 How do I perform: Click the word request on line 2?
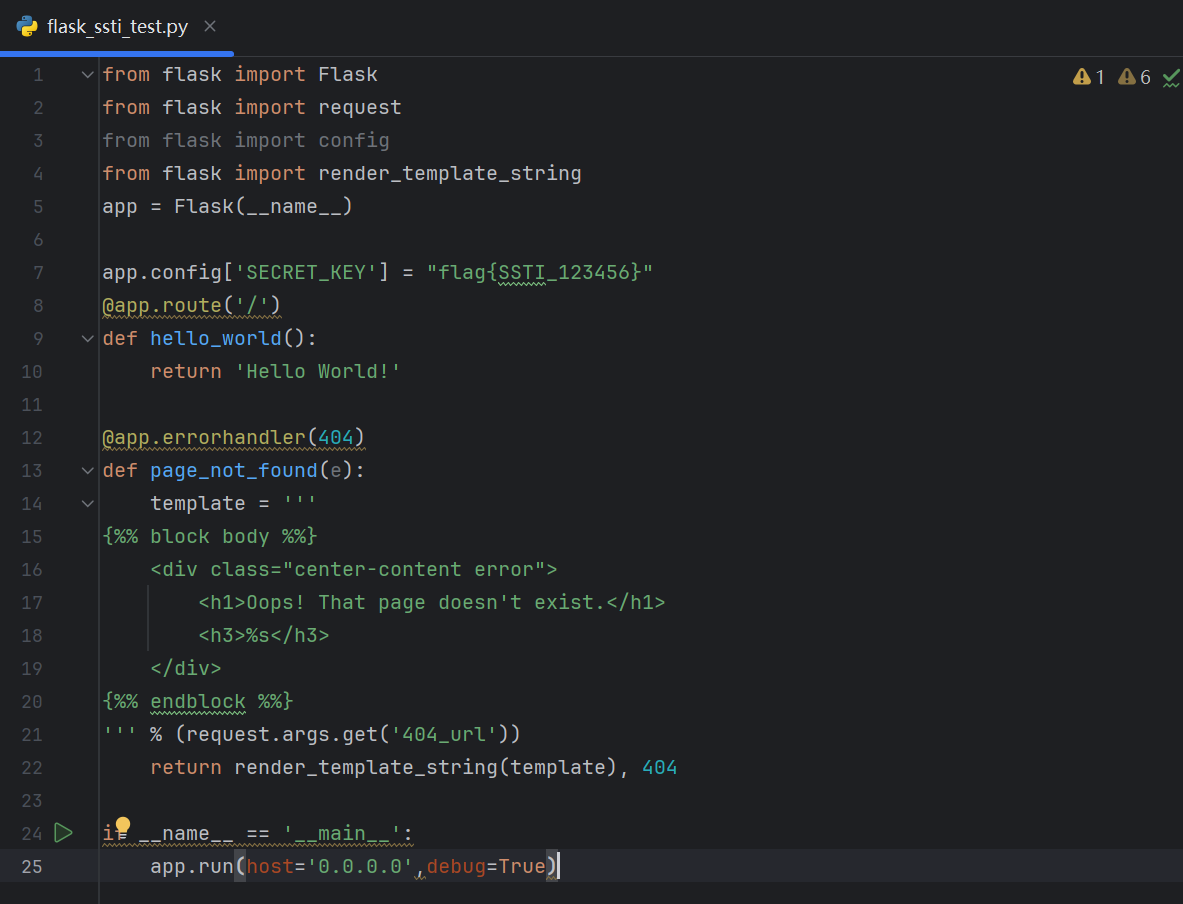(x=360, y=108)
